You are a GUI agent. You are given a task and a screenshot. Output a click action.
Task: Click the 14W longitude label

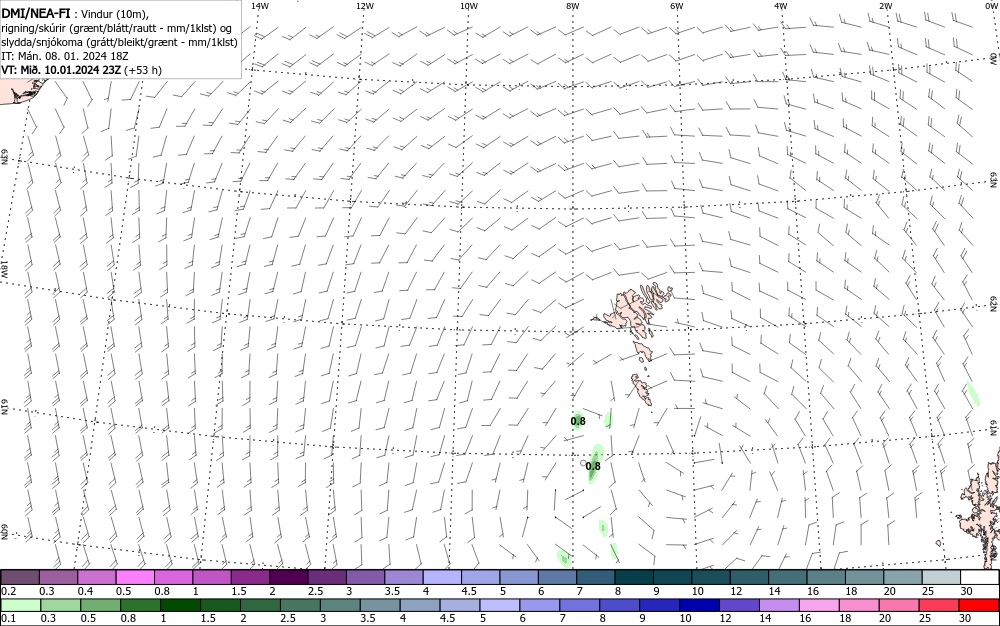pyautogui.click(x=260, y=6)
